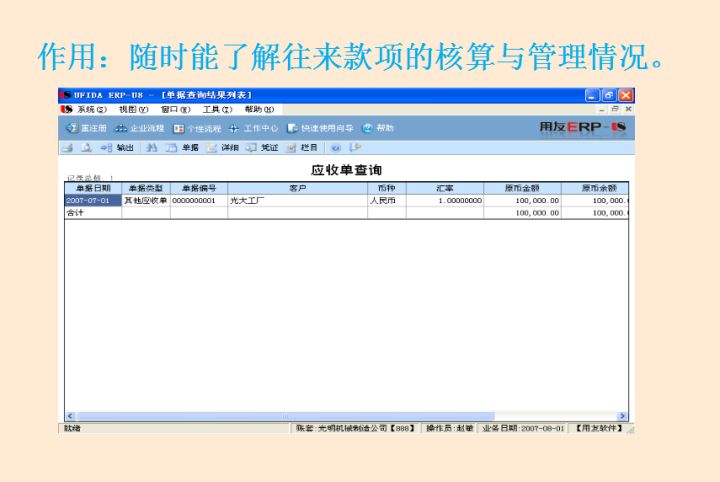This screenshot has height=482, width=720.
Task: Click the 单据编号 column header
Action: pos(199,188)
